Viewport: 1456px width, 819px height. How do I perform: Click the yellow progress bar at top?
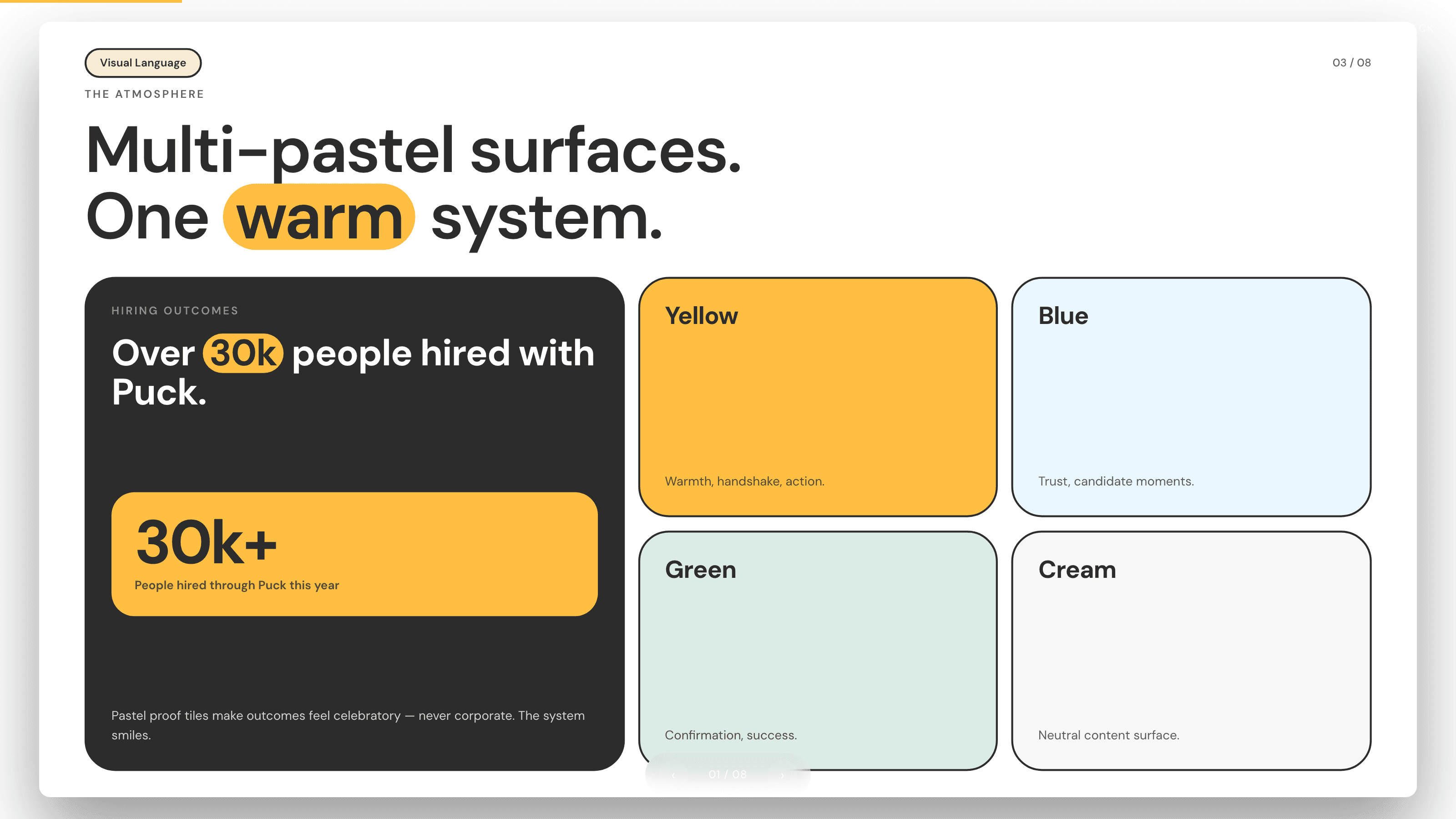point(91,1)
